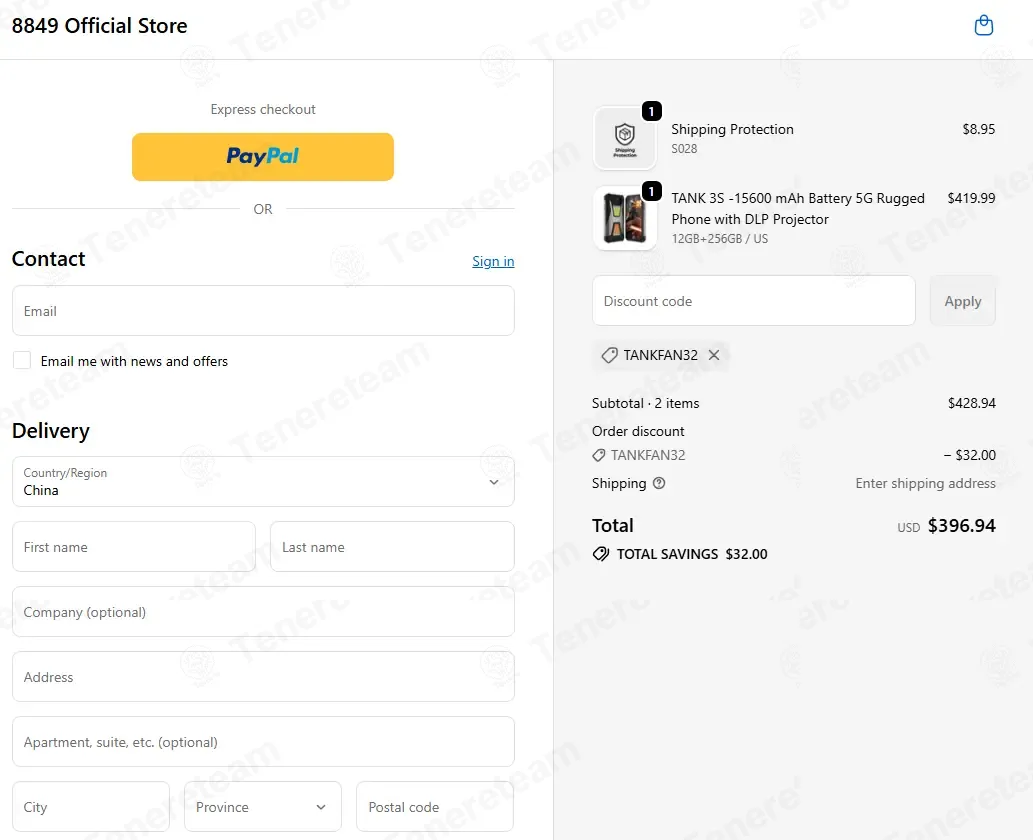Viewport: 1033px width, 840px height.
Task: Remove the TANKFAN32 discount code tag
Action: tap(714, 355)
